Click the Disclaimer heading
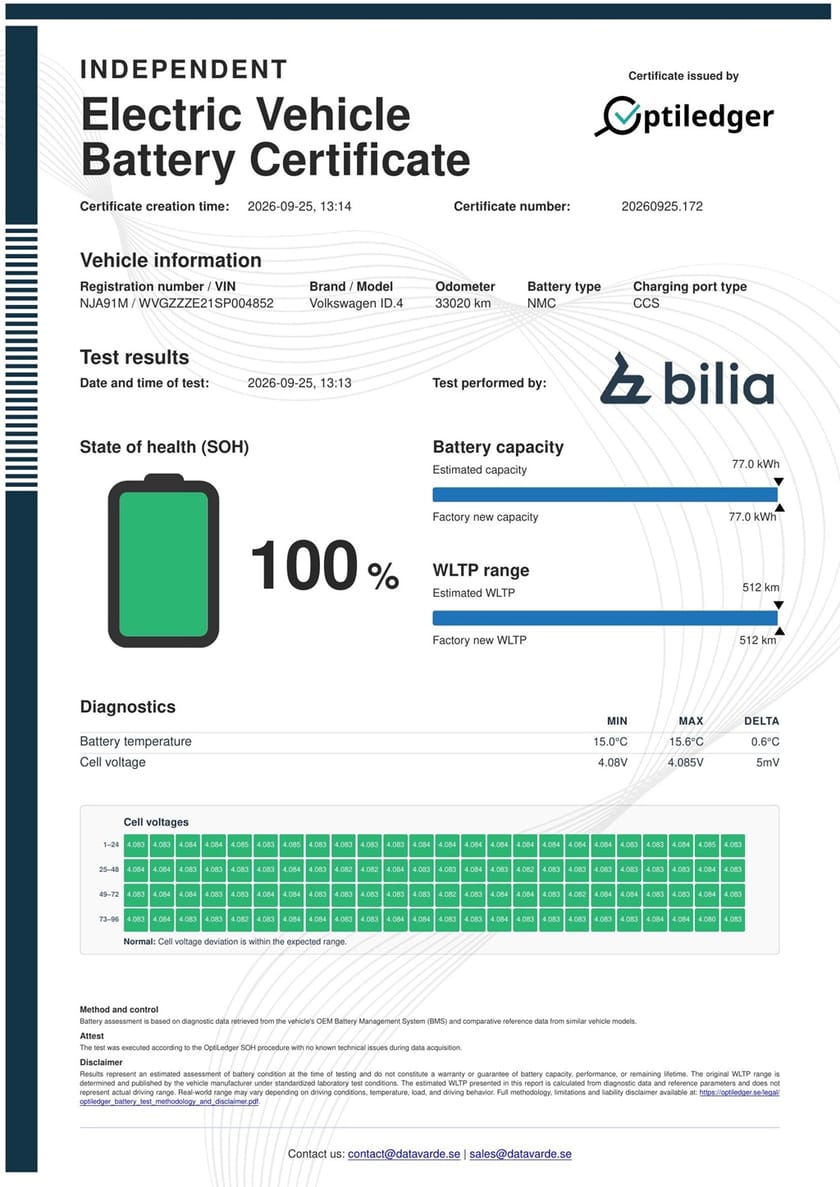 (x=101, y=1062)
